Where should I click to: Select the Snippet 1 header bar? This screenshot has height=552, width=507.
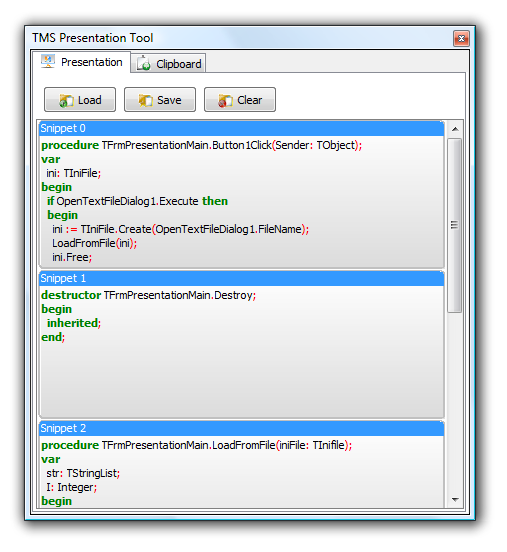click(242, 278)
